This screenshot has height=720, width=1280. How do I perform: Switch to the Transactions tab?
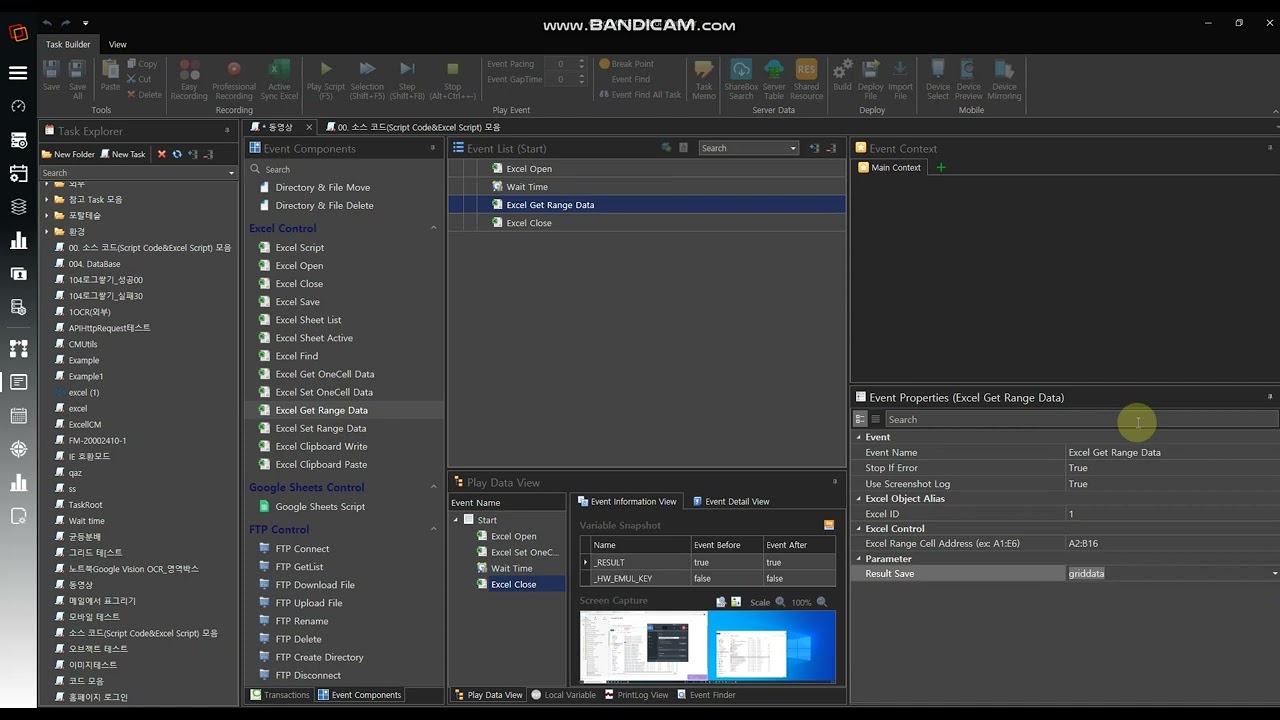click(280, 695)
